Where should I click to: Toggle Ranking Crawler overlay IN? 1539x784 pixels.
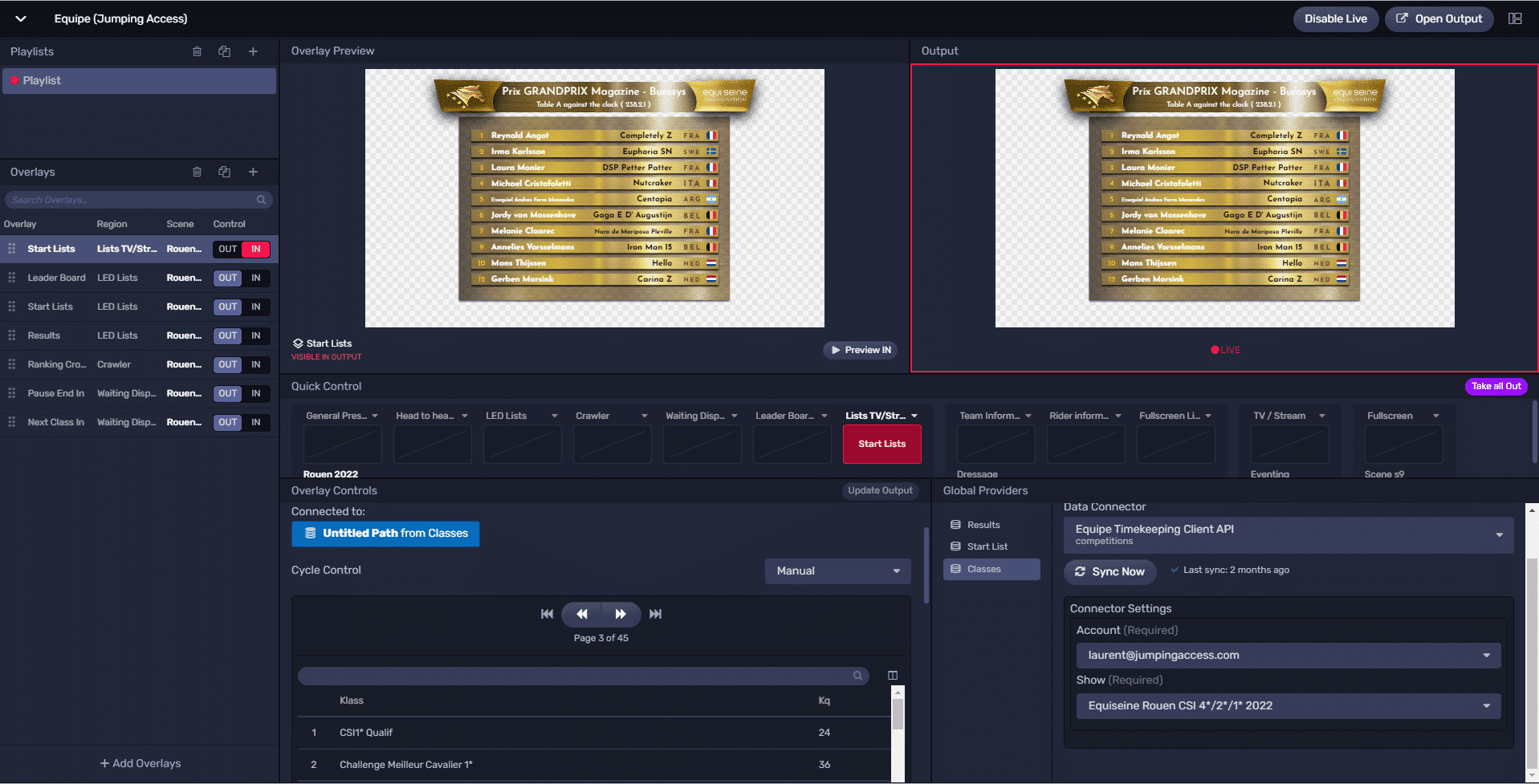click(256, 364)
